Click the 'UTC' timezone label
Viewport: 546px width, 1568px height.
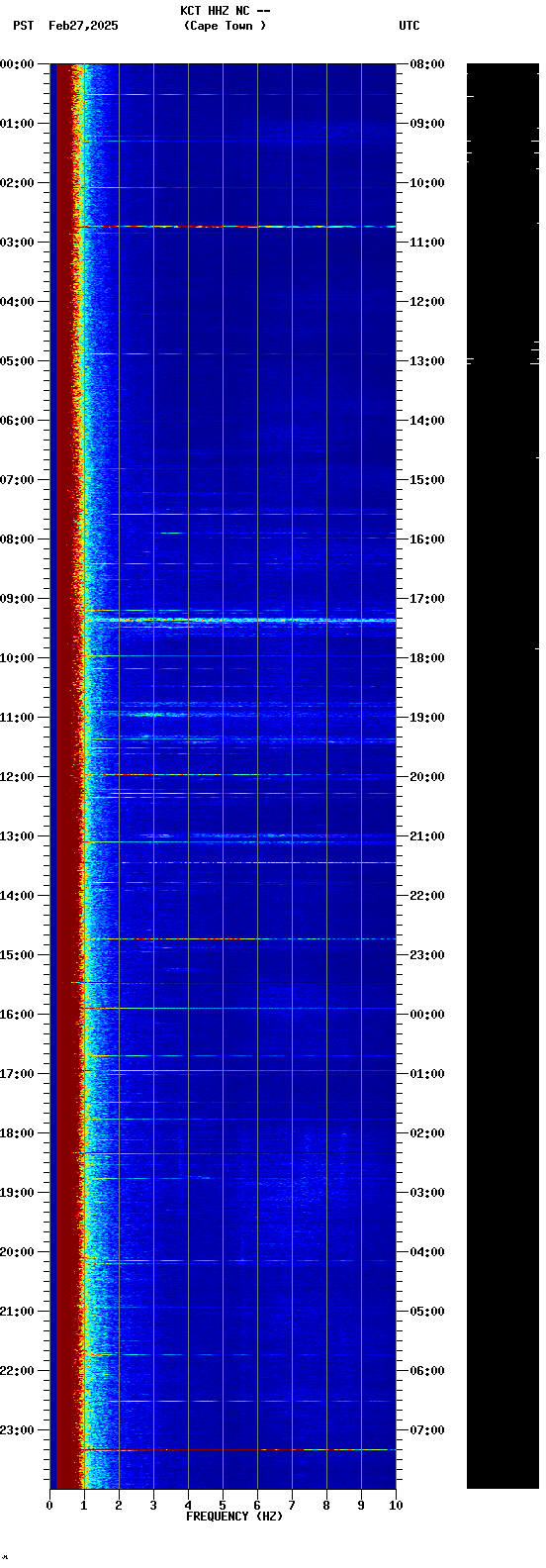tap(409, 26)
